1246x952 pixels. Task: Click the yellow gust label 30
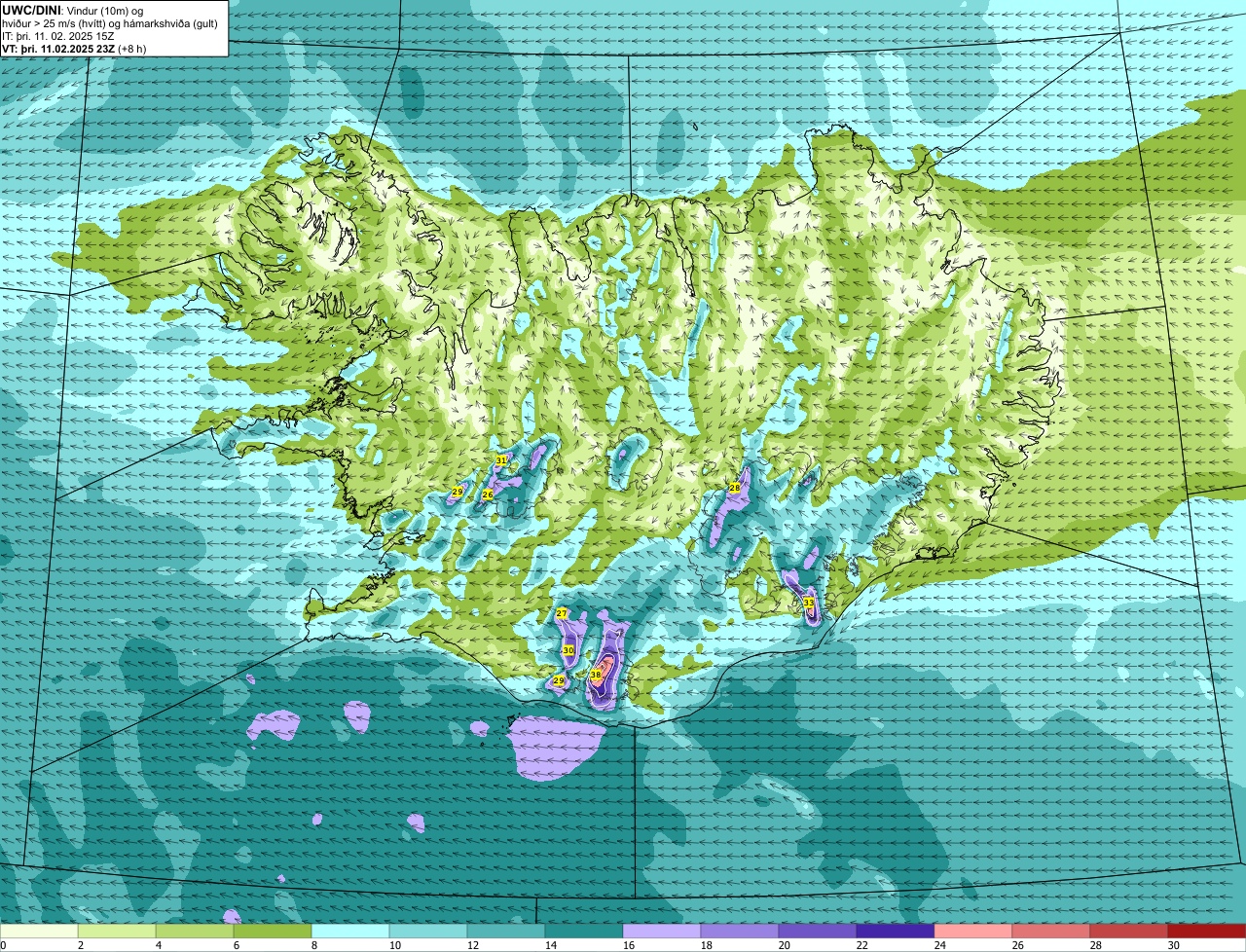coord(568,649)
